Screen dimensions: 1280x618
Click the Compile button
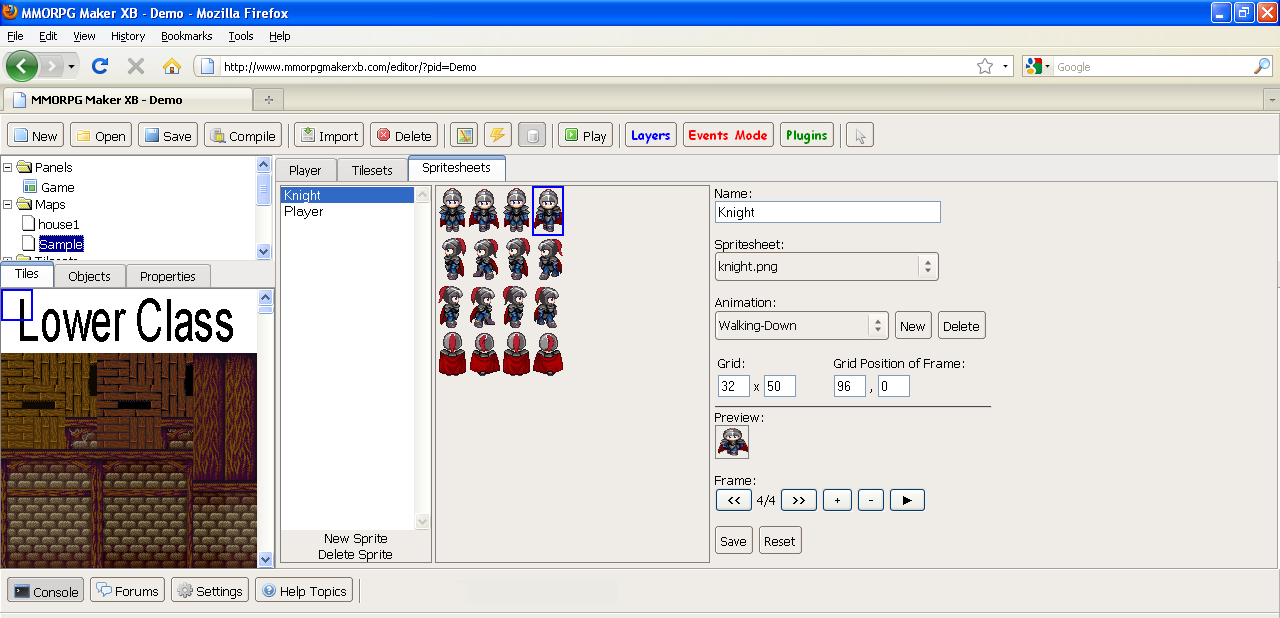[x=243, y=136]
